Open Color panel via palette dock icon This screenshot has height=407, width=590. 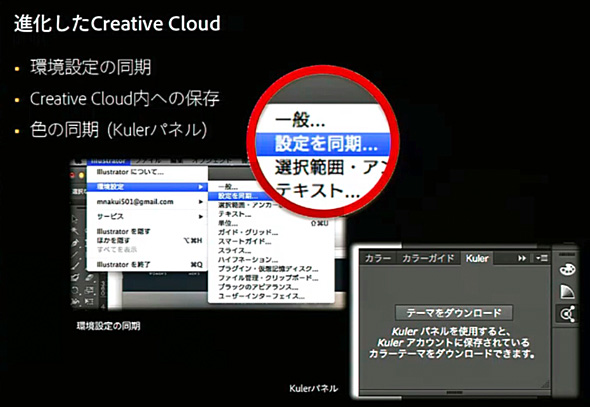567,269
